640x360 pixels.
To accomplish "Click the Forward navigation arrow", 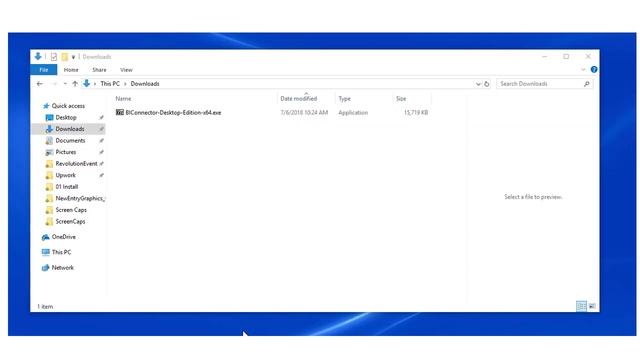I will pos(54,84).
